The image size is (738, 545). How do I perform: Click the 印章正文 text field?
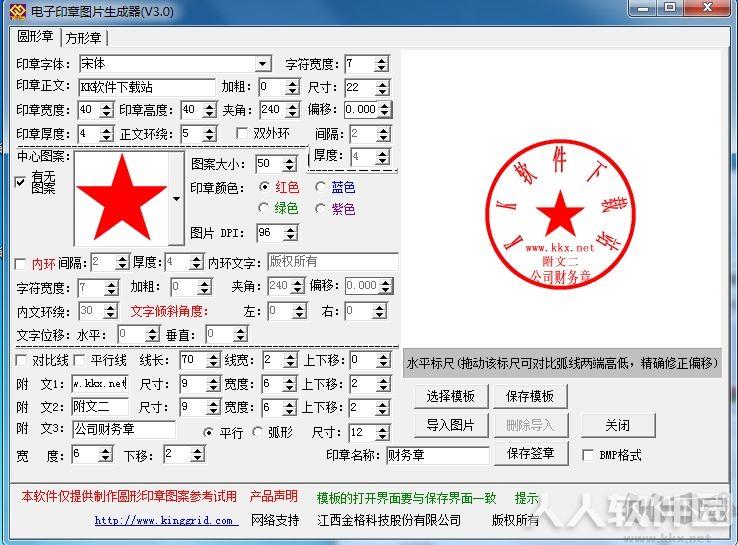pos(147,87)
